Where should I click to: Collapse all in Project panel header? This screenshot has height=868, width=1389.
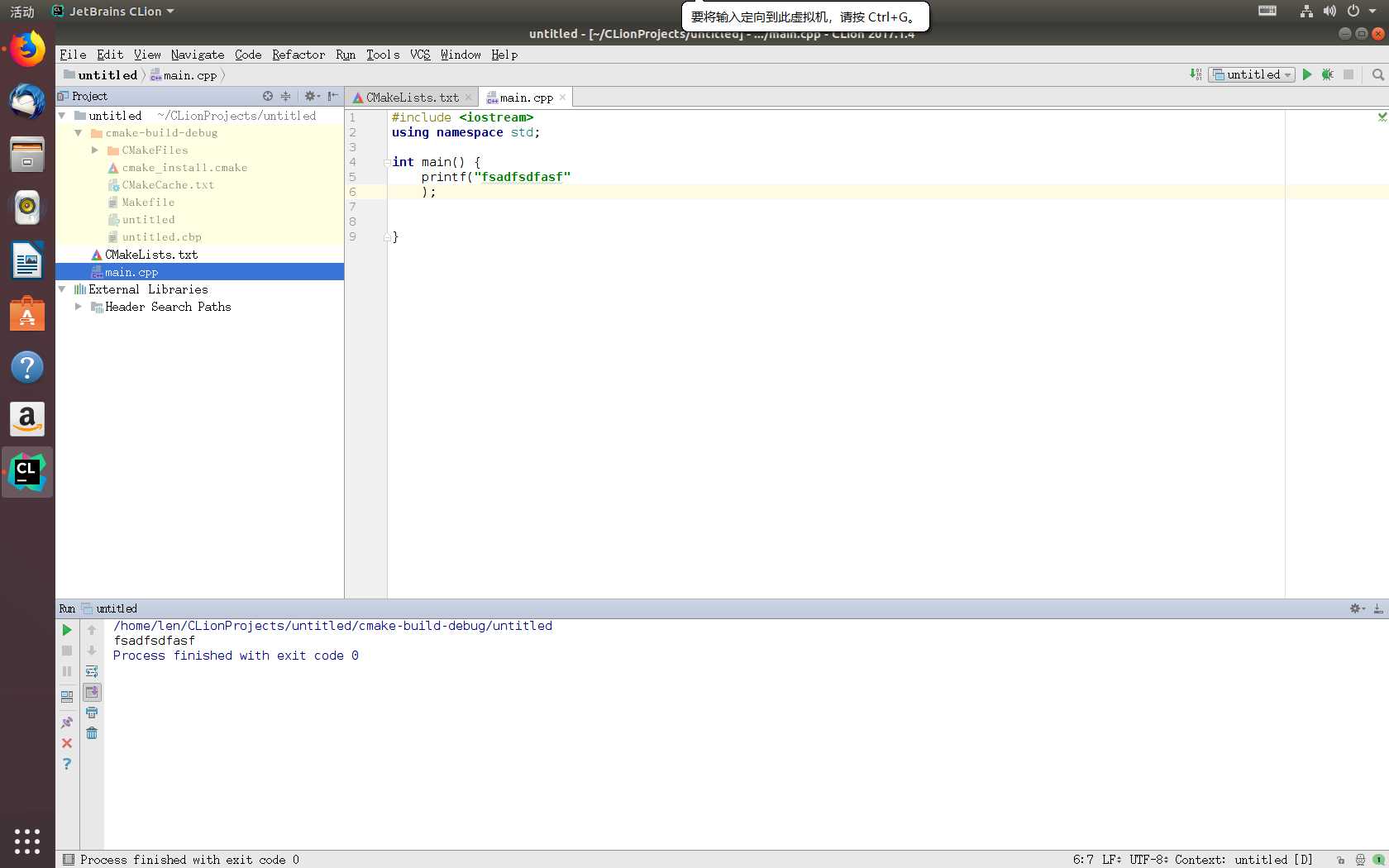[286, 96]
